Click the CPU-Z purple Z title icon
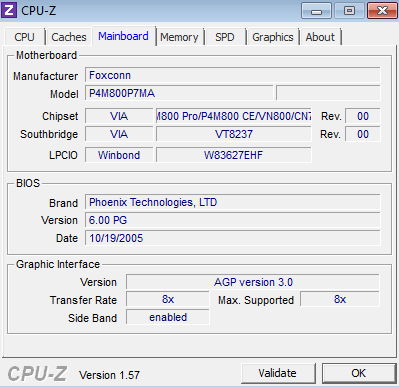The image size is (399, 387). point(9,10)
